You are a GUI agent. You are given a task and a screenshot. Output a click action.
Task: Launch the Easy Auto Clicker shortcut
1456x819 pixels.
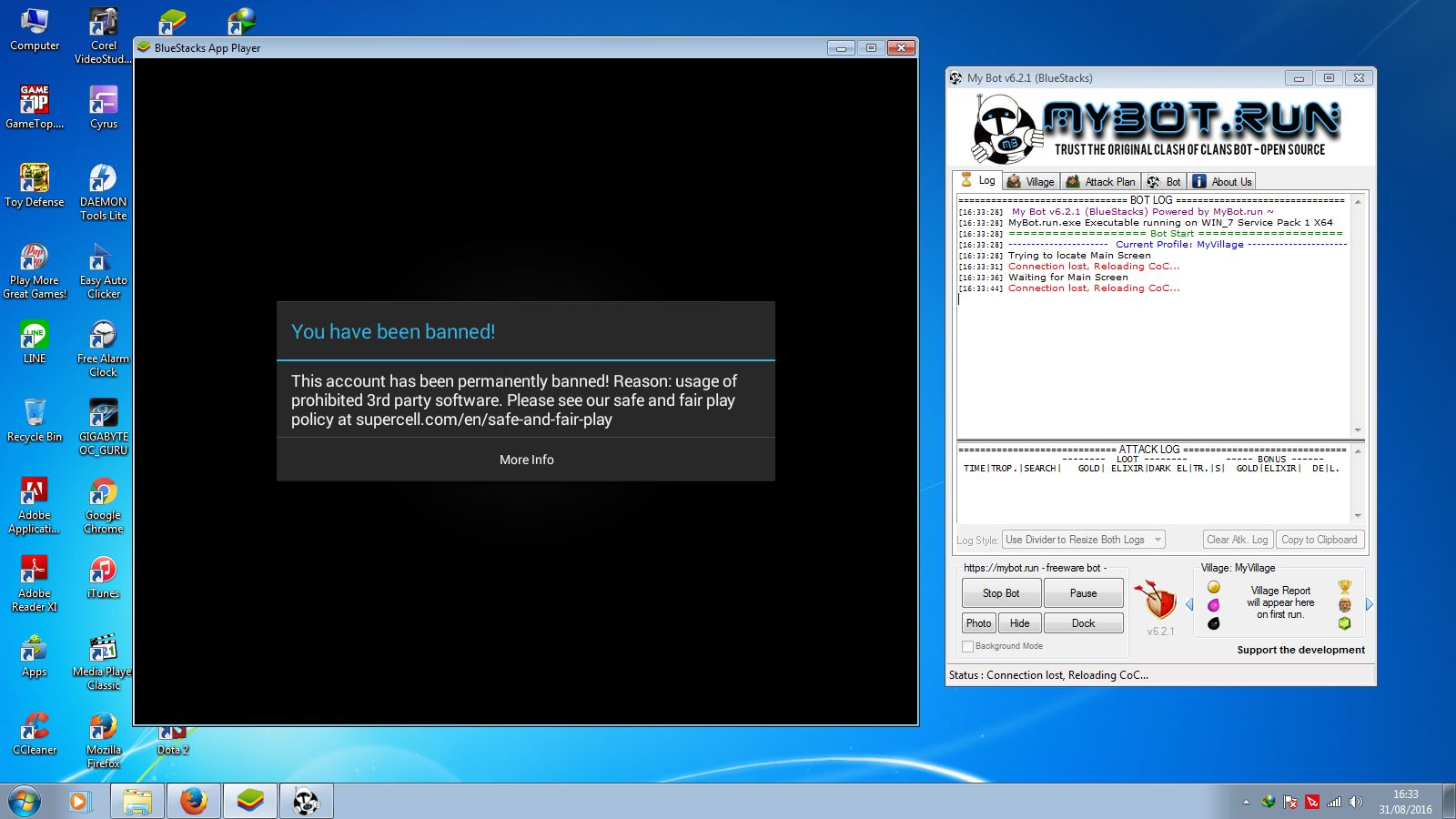coord(103,270)
